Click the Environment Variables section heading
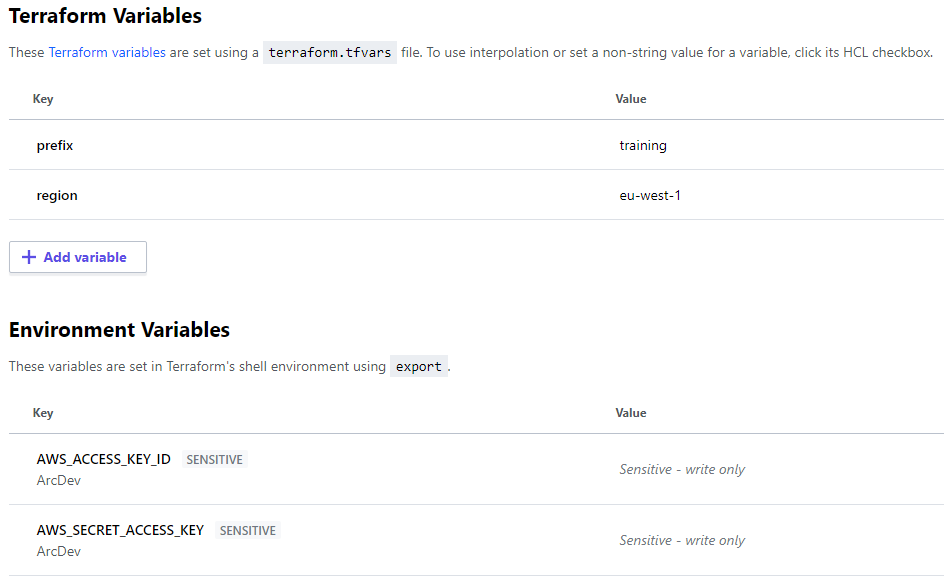 (119, 330)
